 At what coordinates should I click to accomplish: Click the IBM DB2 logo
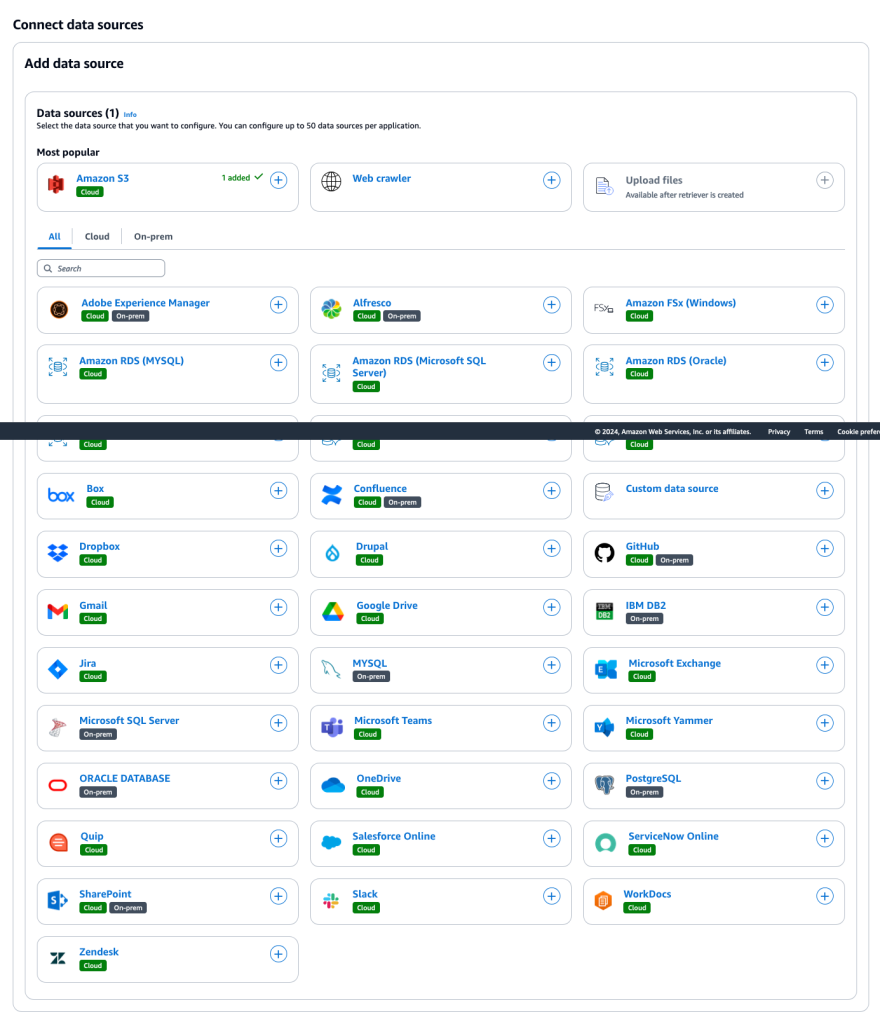pyautogui.click(x=605, y=611)
